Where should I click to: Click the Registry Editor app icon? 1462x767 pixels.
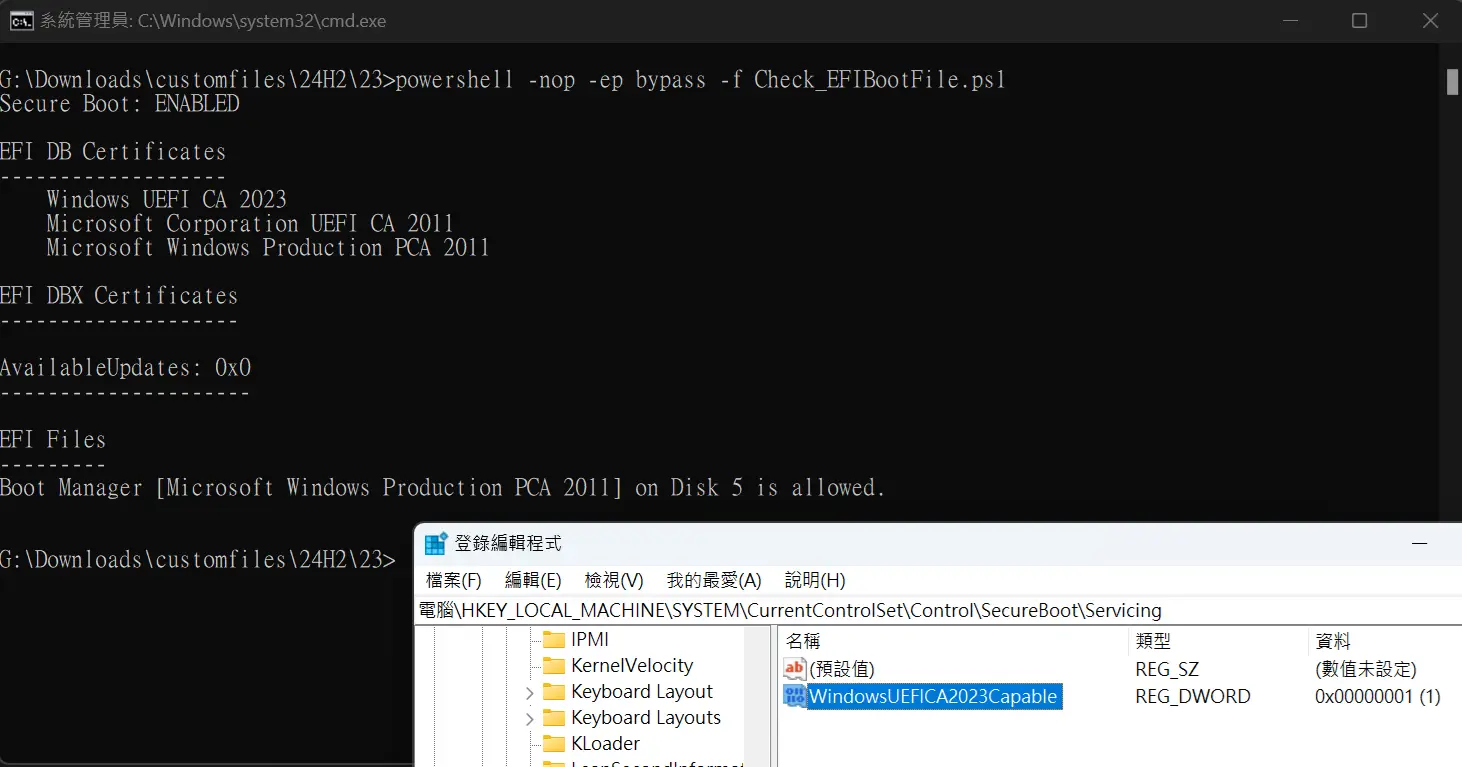coord(435,544)
